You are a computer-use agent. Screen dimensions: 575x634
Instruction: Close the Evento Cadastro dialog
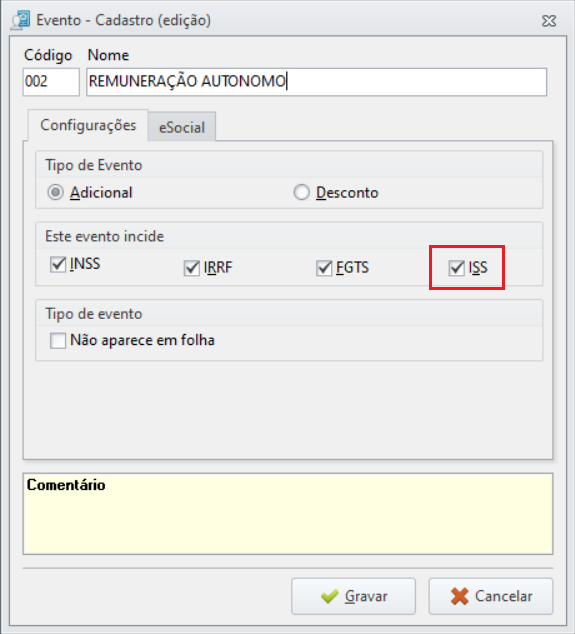[549, 21]
